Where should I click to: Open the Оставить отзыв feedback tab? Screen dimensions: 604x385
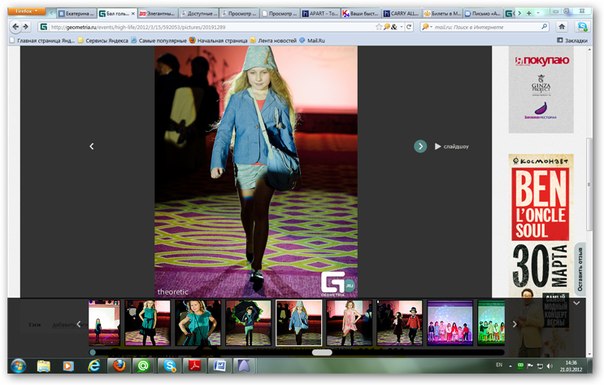click(x=580, y=269)
